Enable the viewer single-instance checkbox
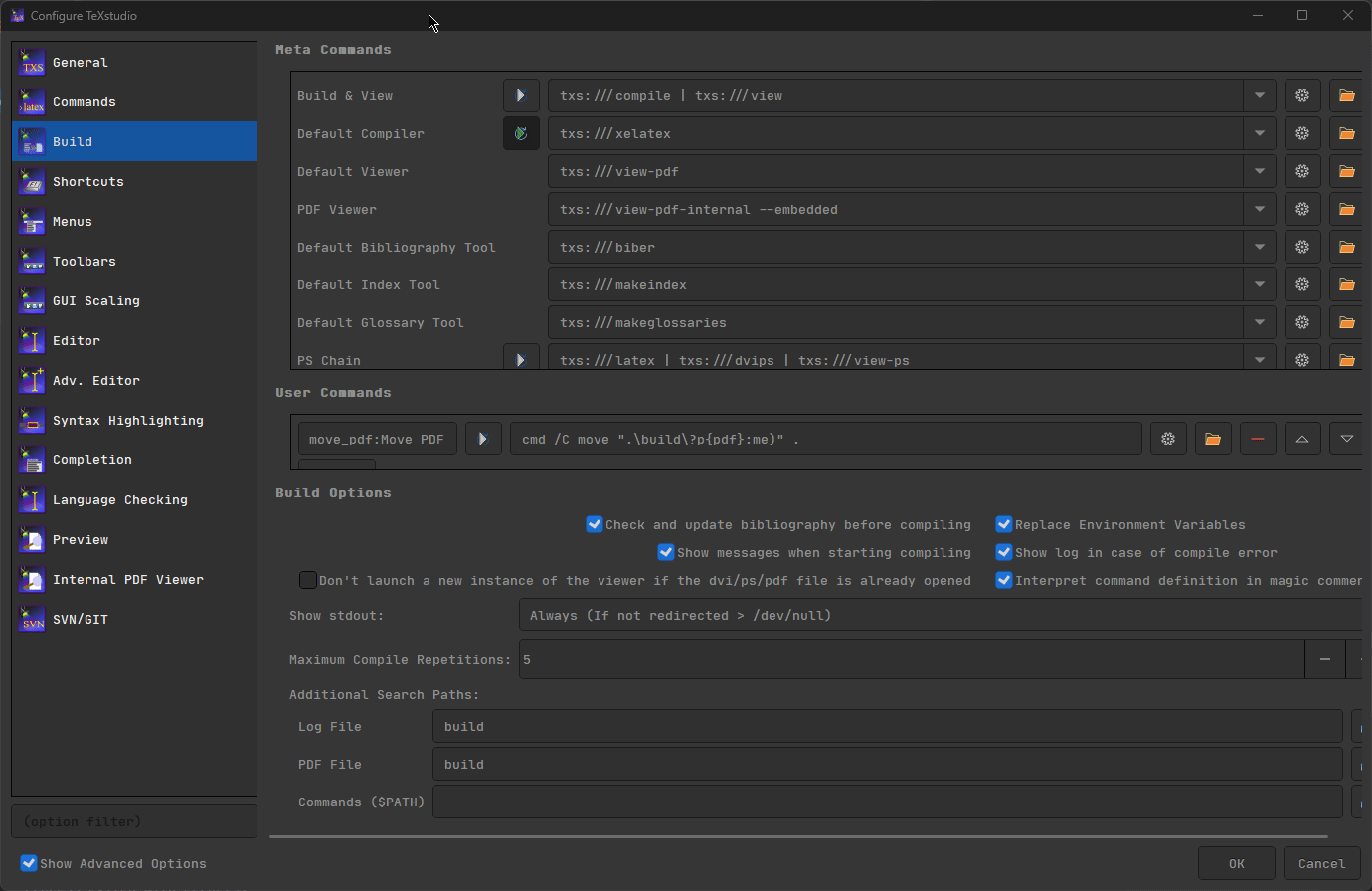This screenshot has height=891, width=1372. coord(308,580)
